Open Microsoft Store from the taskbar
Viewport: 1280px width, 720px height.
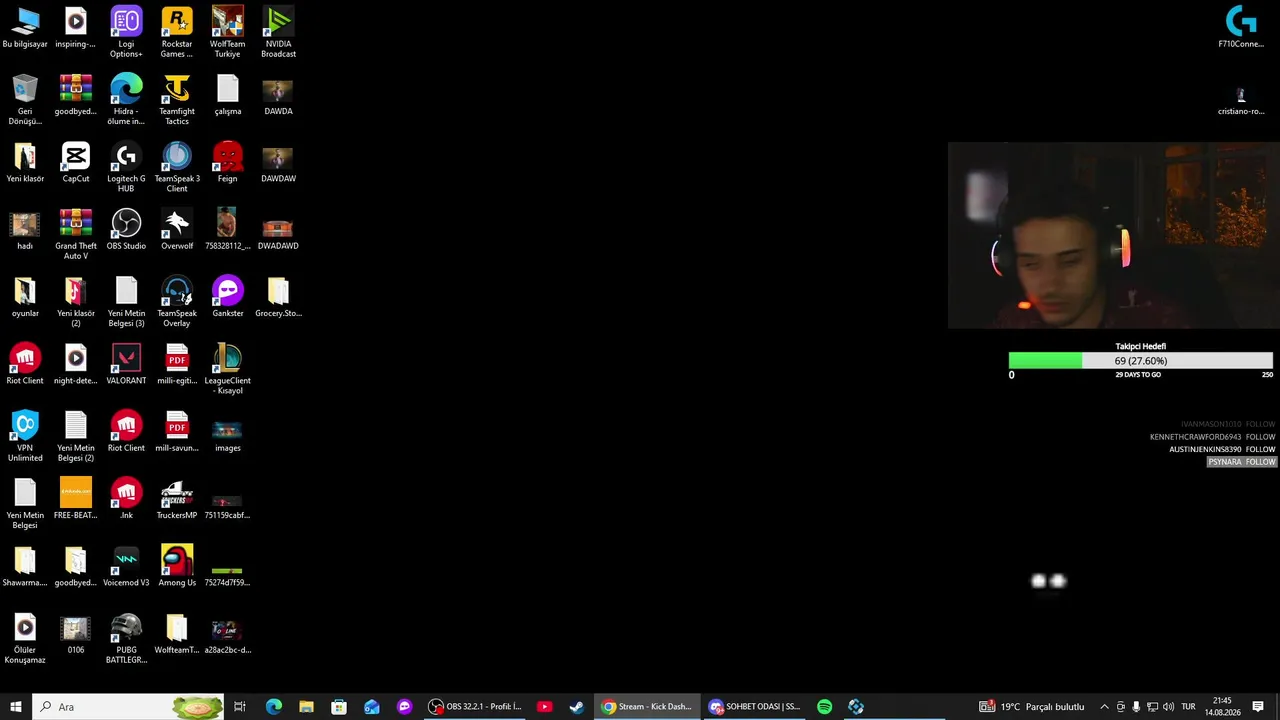(339, 707)
